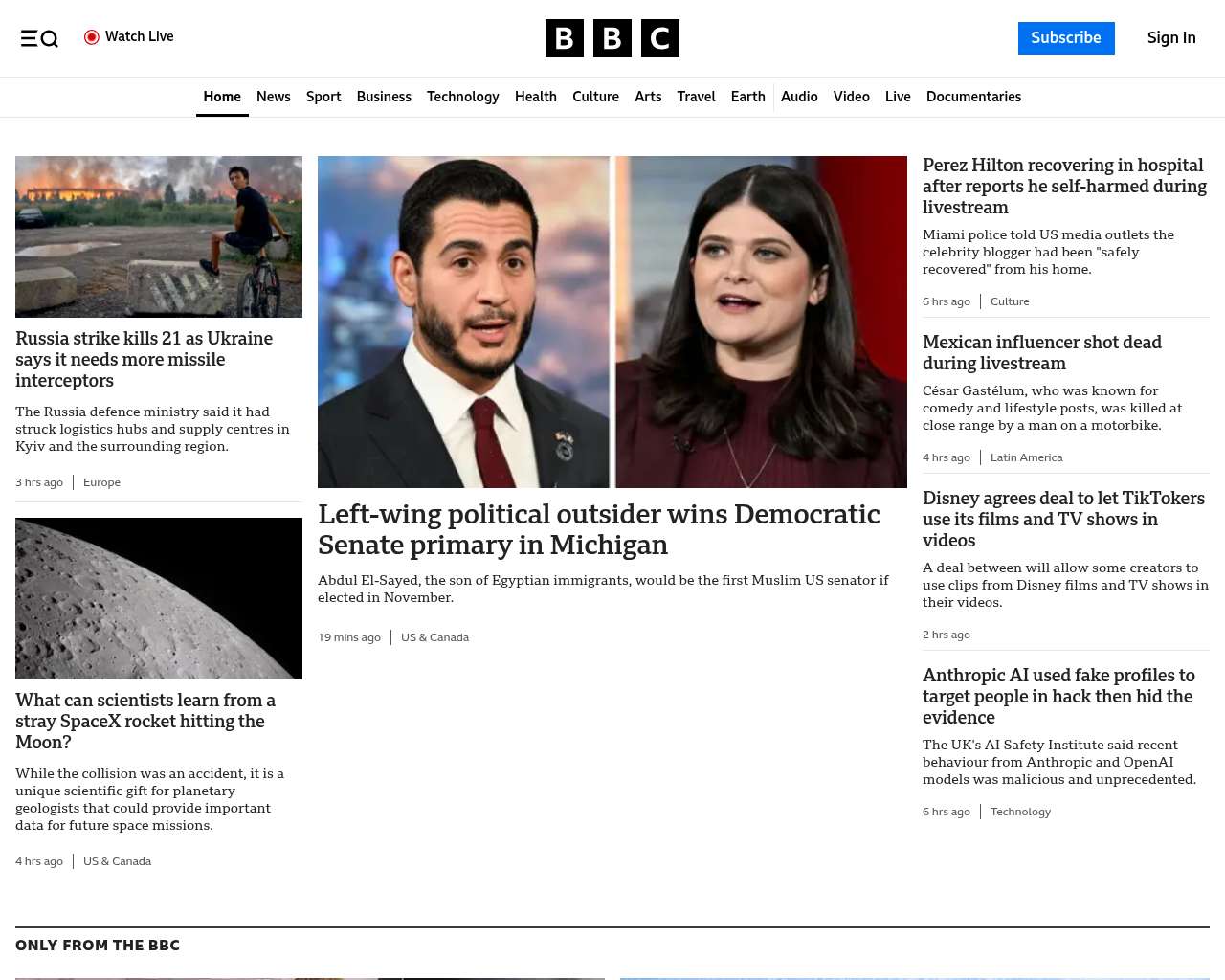
Task: Click Sign In
Action: (x=1171, y=38)
